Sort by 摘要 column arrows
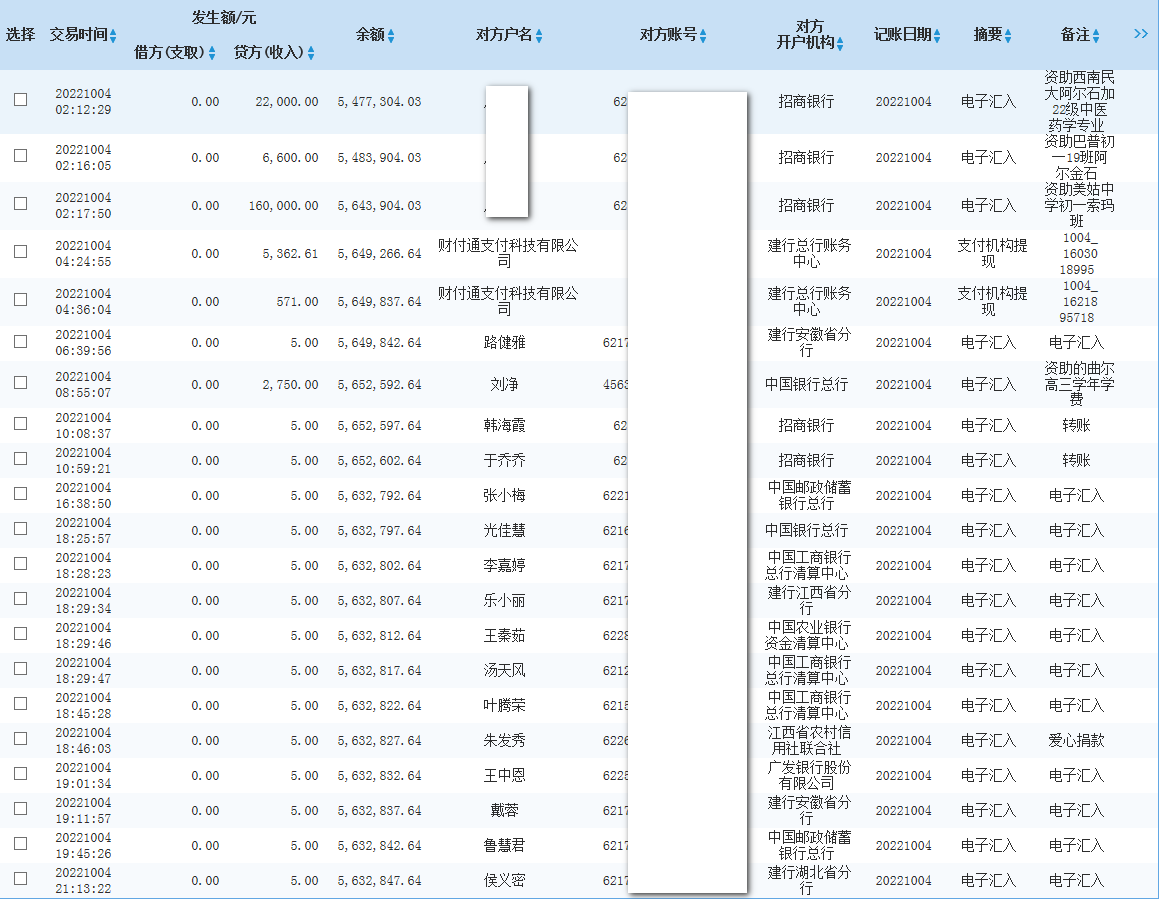This screenshot has height=899, width=1160. click(x=1008, y=36)
